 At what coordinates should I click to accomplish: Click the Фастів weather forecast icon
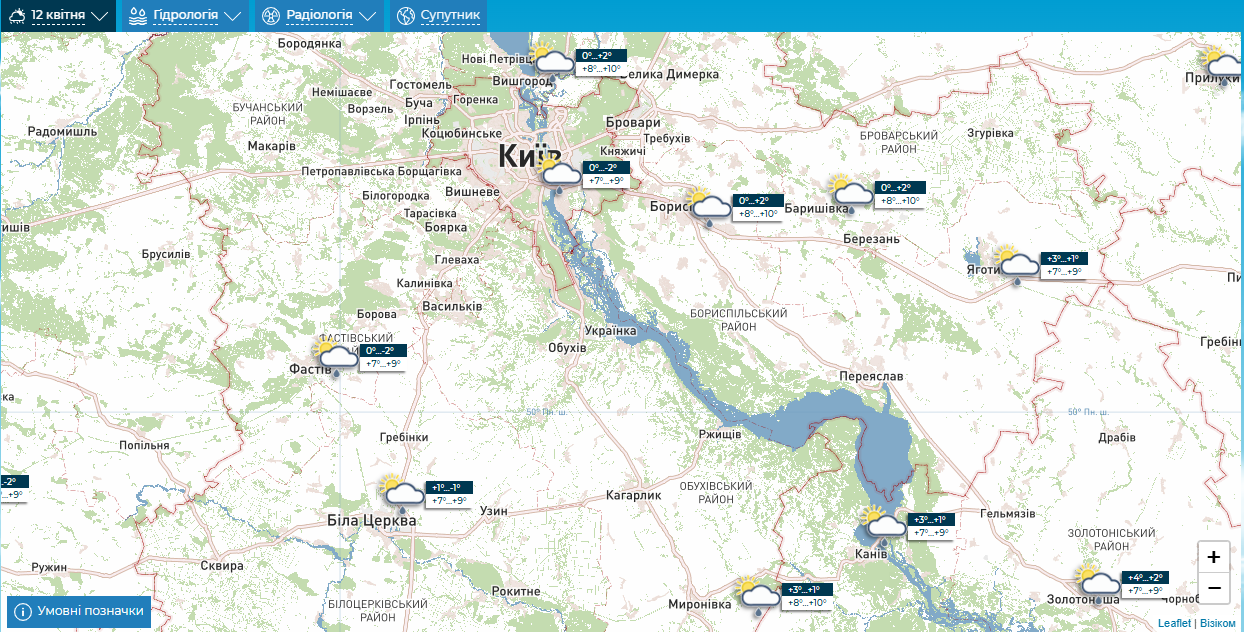335,356
